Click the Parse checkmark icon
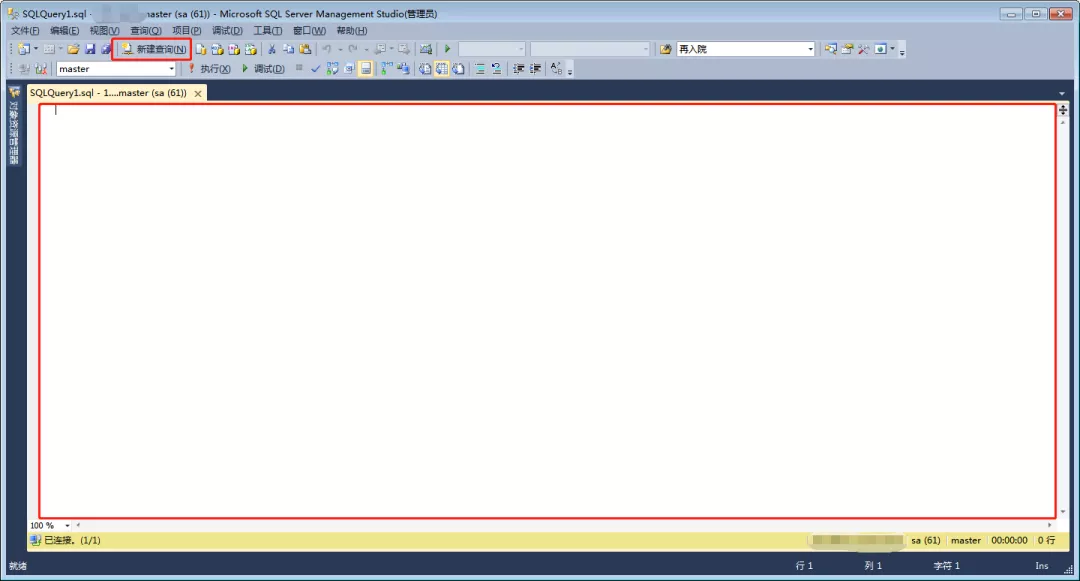Screen dimensions: 1080x581 (315, 69)
